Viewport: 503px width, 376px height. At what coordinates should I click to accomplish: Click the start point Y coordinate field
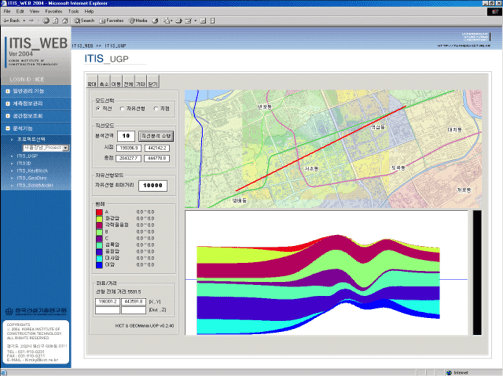tap(157, 148)
